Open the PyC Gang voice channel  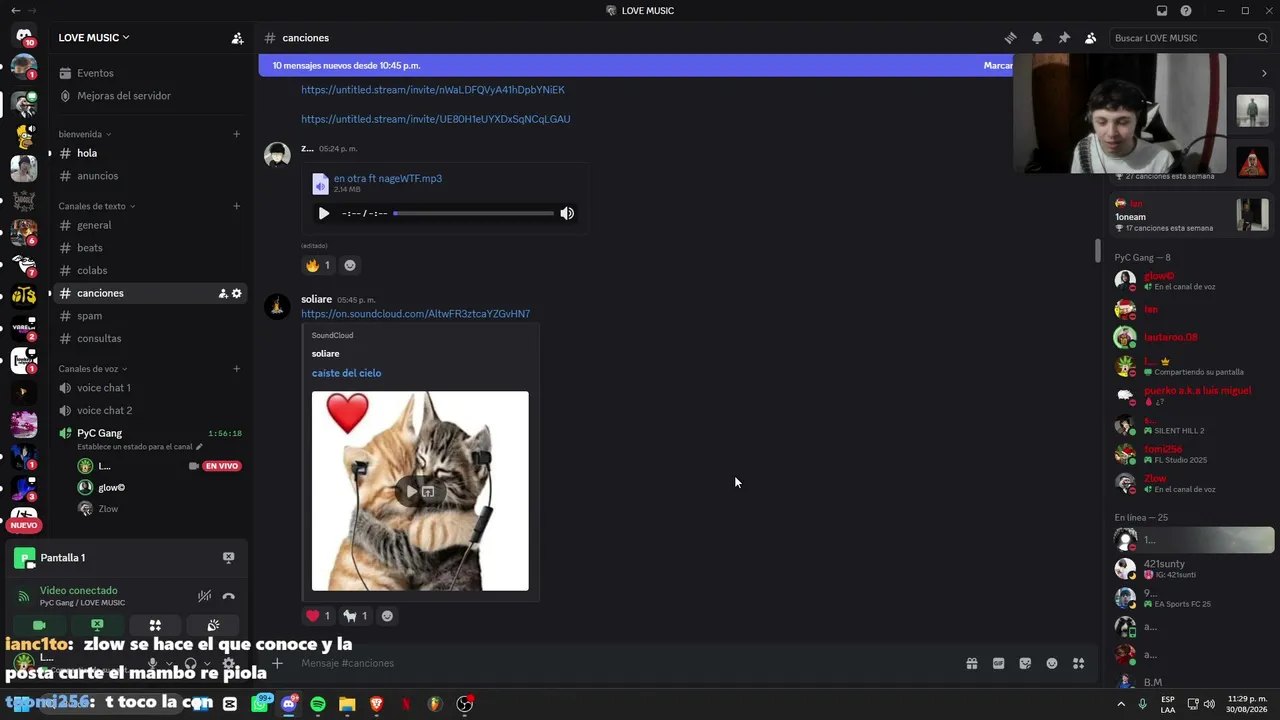pos(150,433)
